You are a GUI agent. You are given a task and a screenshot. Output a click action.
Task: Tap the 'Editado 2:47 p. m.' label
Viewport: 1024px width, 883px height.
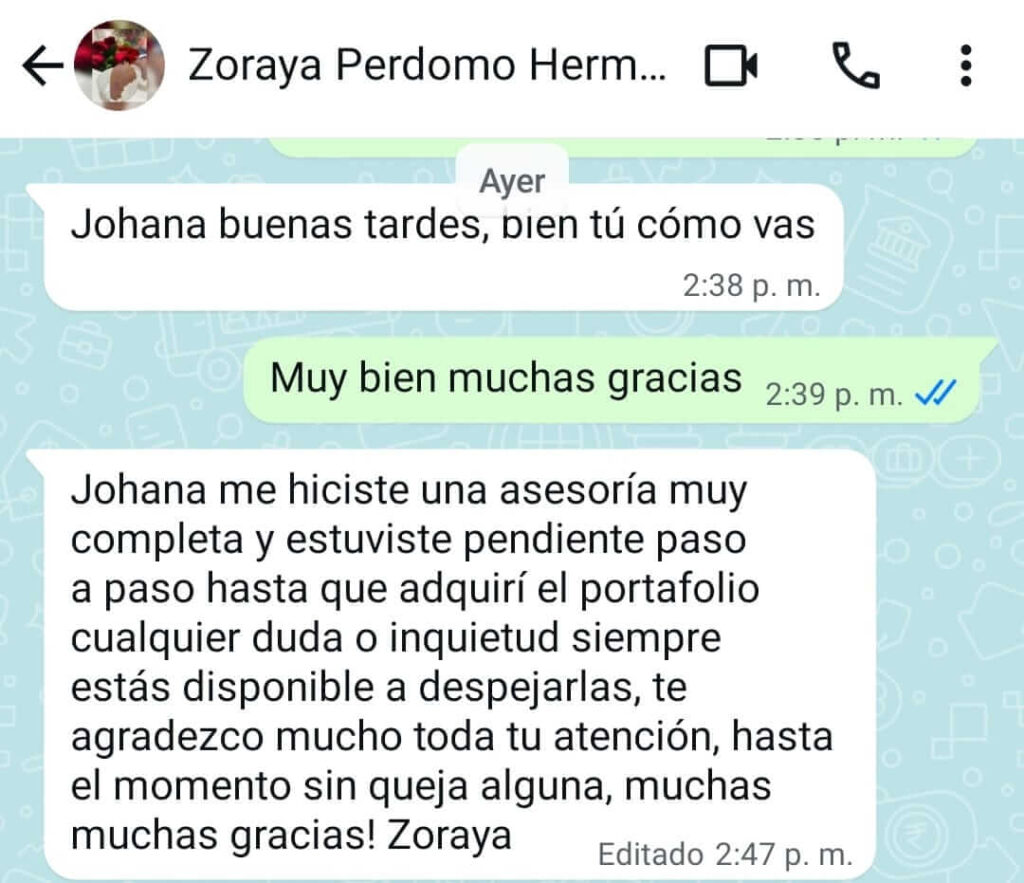pos(726,855)
